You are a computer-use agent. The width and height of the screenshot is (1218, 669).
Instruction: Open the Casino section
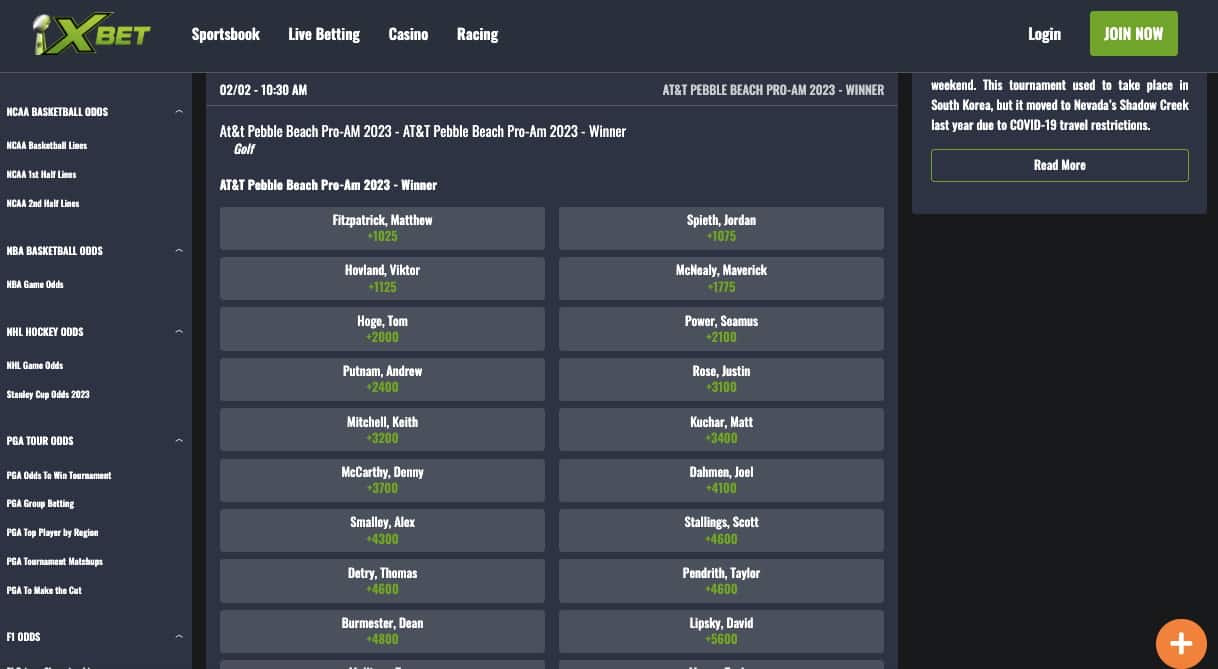(408, 34)
